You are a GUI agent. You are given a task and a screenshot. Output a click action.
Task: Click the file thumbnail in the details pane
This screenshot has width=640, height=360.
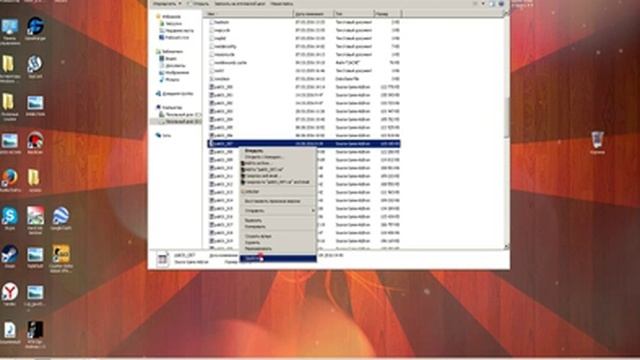[162, 259]
